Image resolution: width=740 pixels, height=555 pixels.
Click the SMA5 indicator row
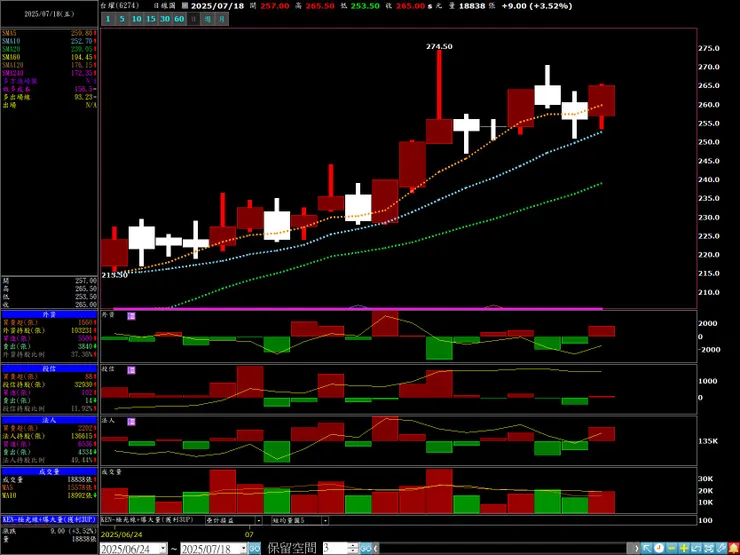[x=49, y=34]
